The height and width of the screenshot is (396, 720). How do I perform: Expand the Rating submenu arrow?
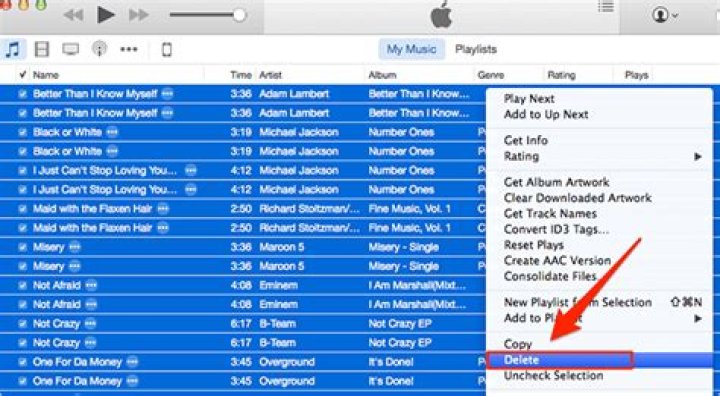pos(698,157)
